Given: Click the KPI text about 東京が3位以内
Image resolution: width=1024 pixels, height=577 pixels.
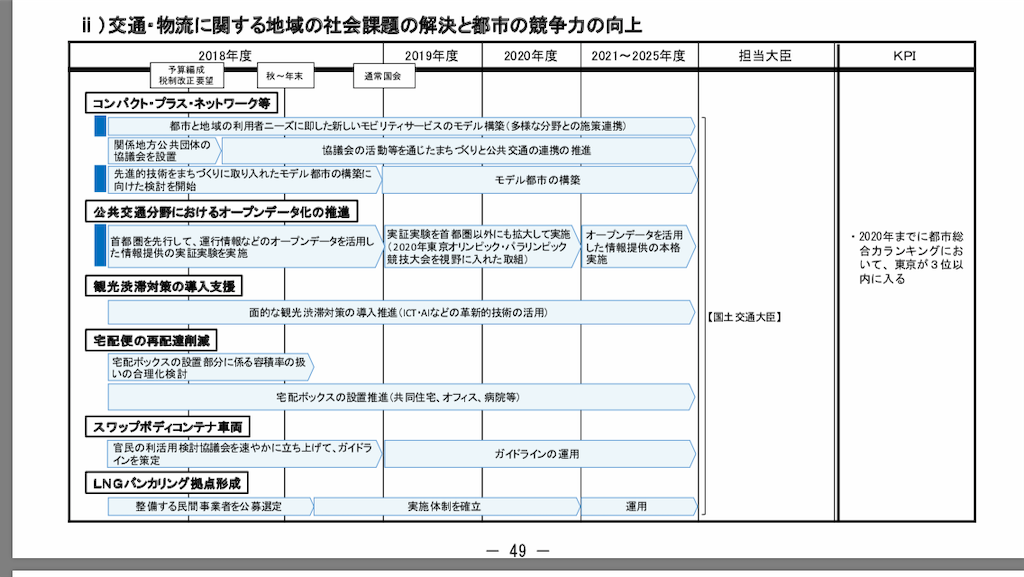Looking at the screenshot, I should coord(908,258).
